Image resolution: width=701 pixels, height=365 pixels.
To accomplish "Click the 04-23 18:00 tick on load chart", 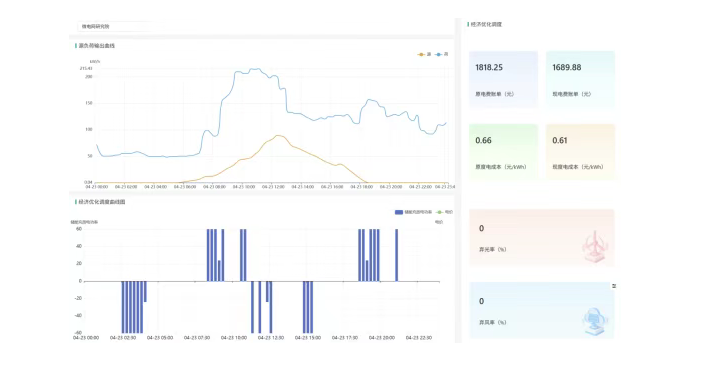I will [361, 187].
